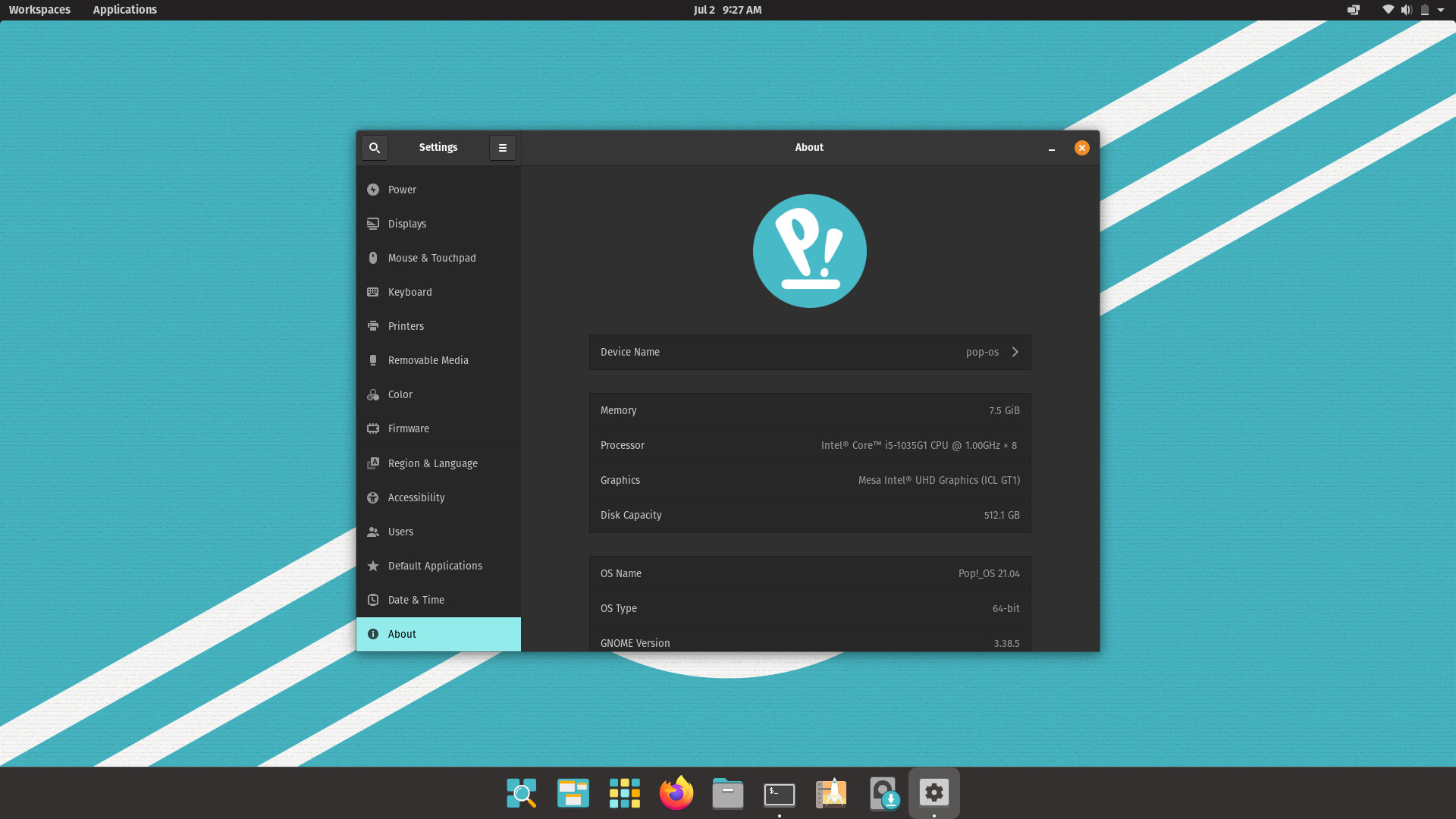
Task: Open the Accessibility settings panel
Action: point(416,497)
